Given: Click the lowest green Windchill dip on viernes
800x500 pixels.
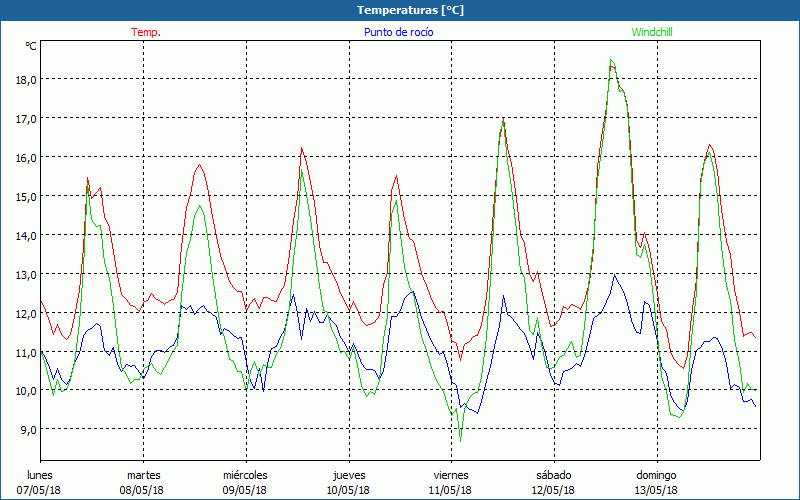Looking at the screenshot, I should click(460, 440).
